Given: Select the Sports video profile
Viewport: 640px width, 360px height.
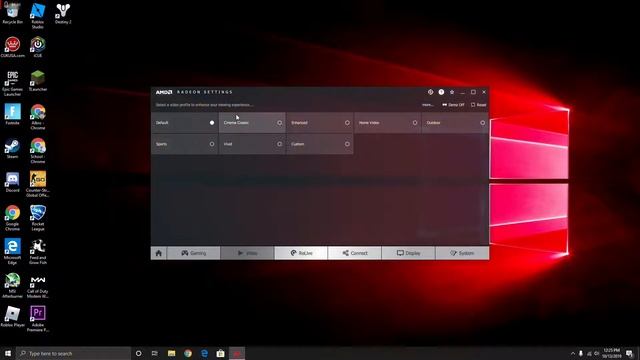Looking at the screenshot, I should [x=184, y=144].
